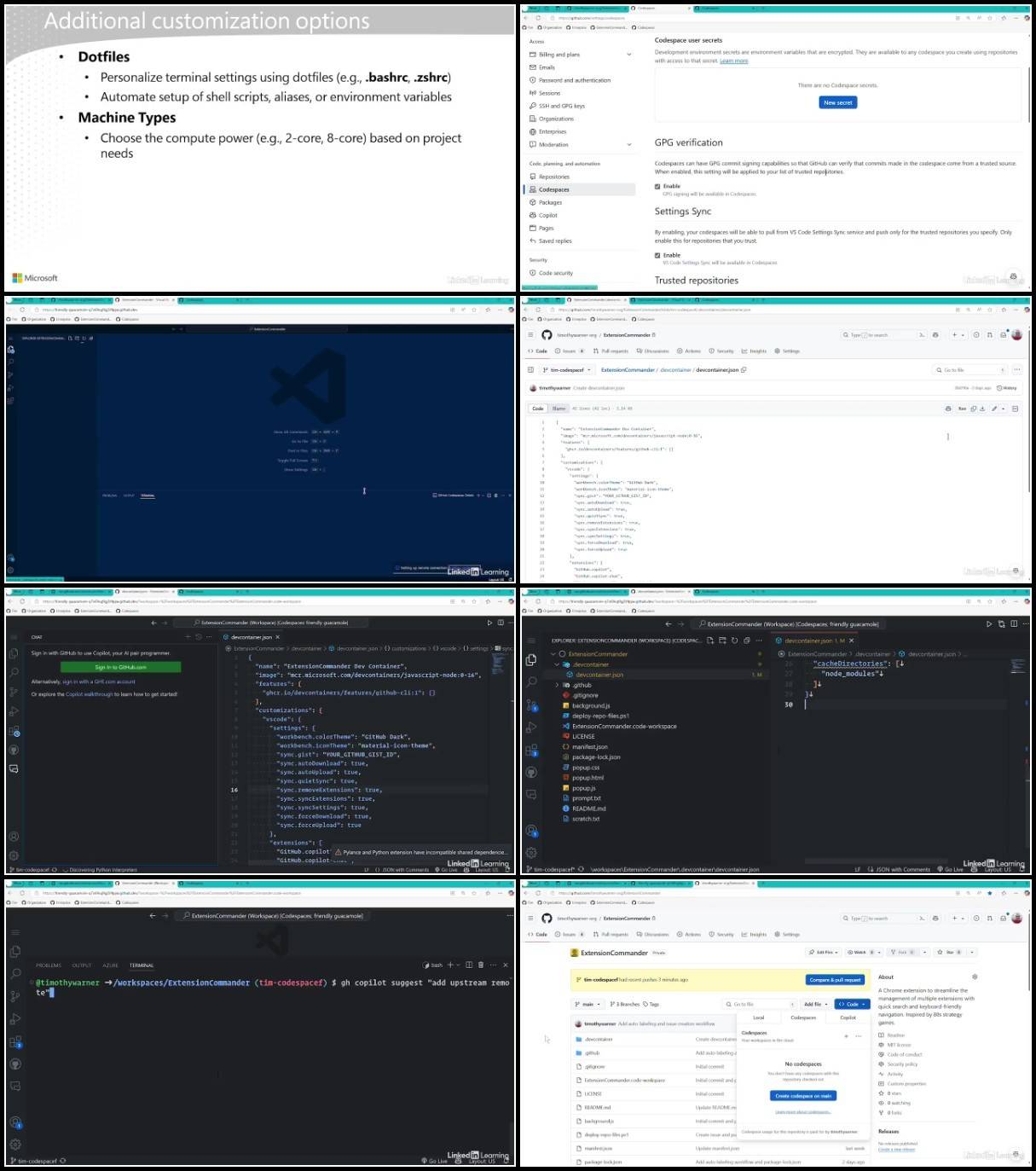The height and width of the screenshot is (1171, 1036).
Task: Open Search view in the VS Code file-tree frame
Action: (x=531, y=681)
